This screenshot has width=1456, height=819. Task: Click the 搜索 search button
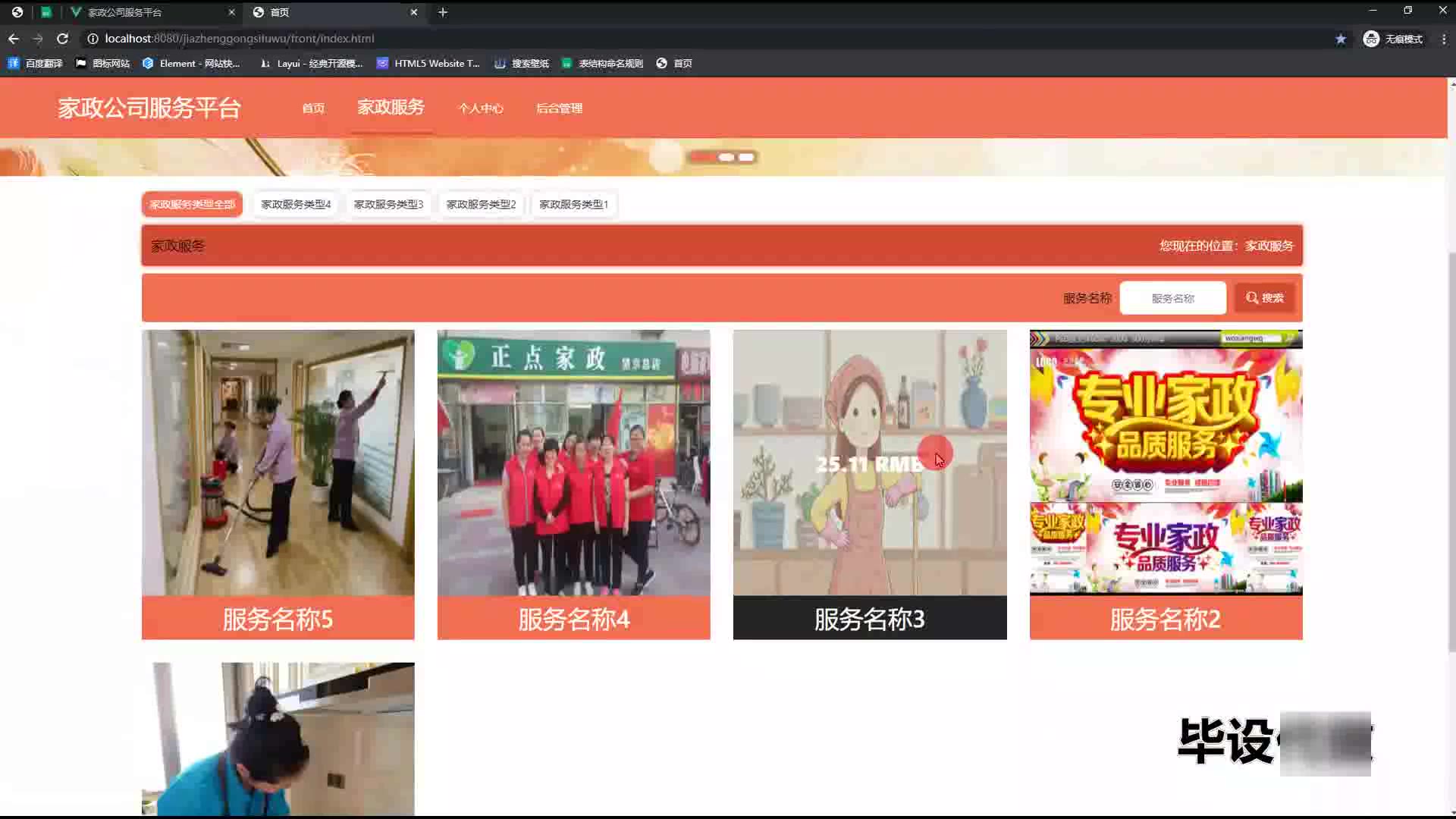tap(1264, 298)
